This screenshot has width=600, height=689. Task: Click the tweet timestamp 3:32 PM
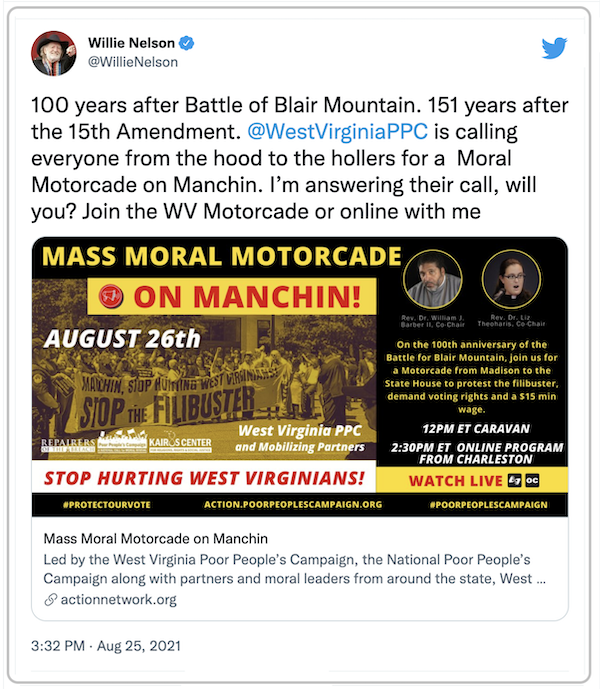58,646
